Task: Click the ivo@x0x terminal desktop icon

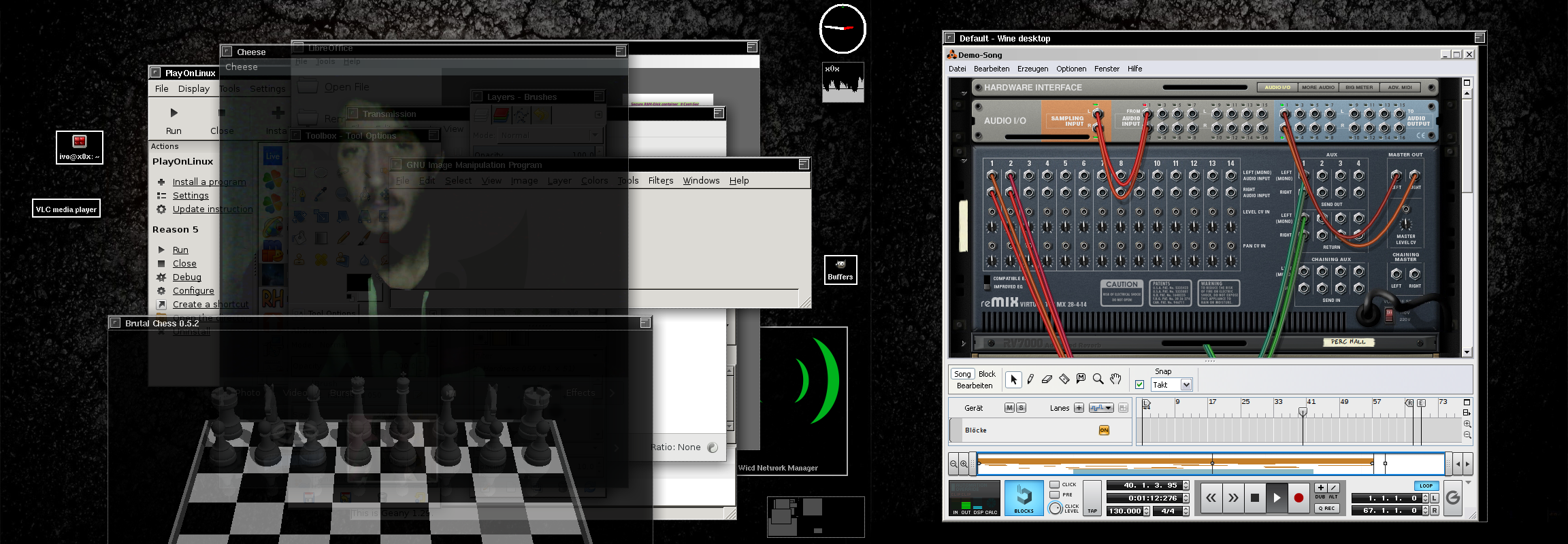Action: [80, 148]
